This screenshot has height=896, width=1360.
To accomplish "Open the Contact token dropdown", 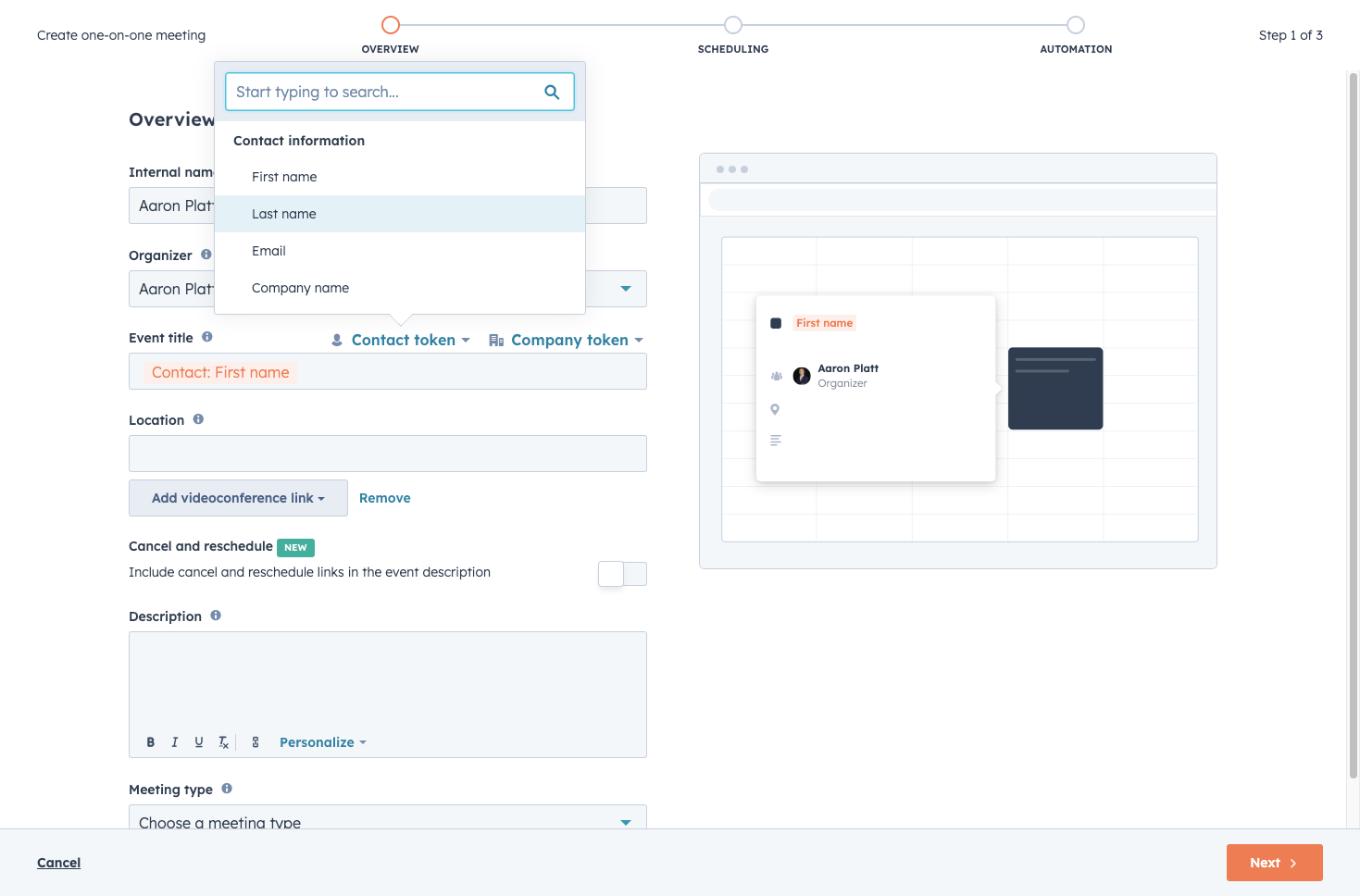I will tap(401, 341).
